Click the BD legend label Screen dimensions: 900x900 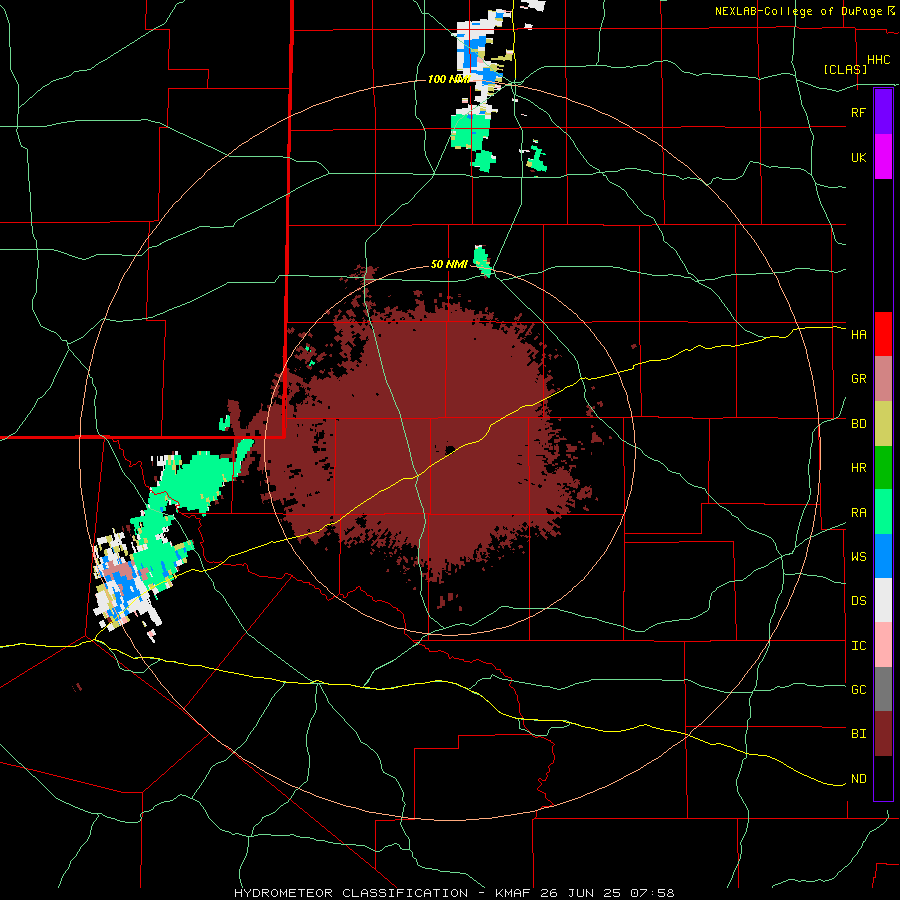tap(858, 424)
